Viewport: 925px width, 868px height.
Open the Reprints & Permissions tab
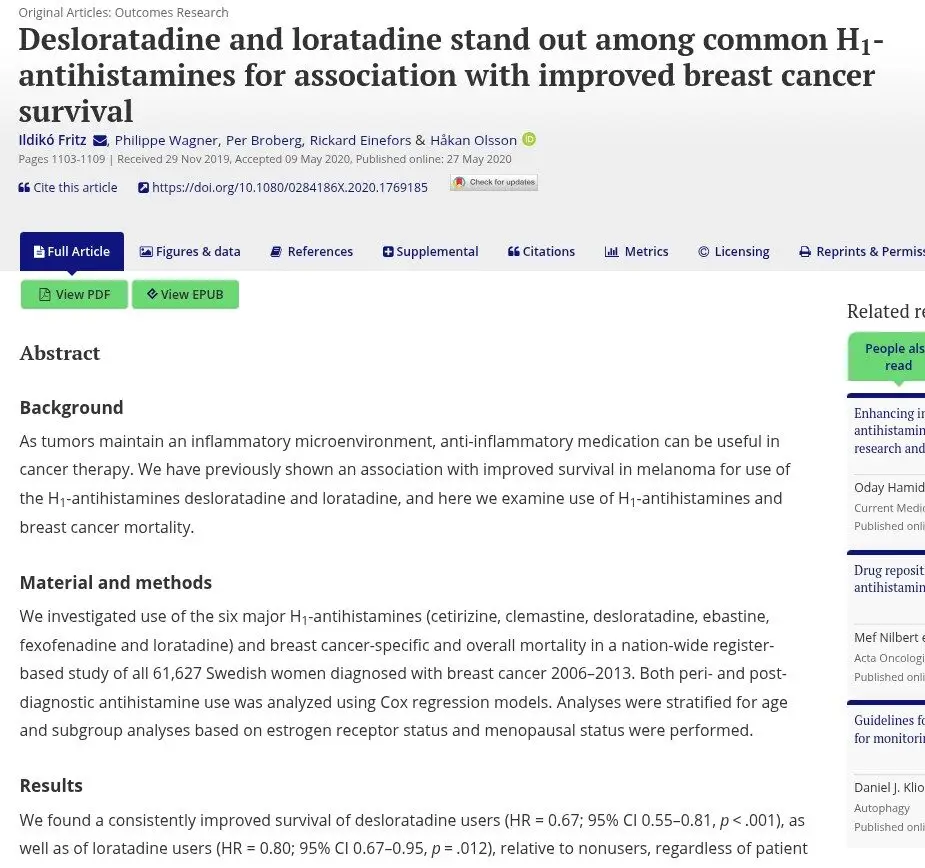862,251
